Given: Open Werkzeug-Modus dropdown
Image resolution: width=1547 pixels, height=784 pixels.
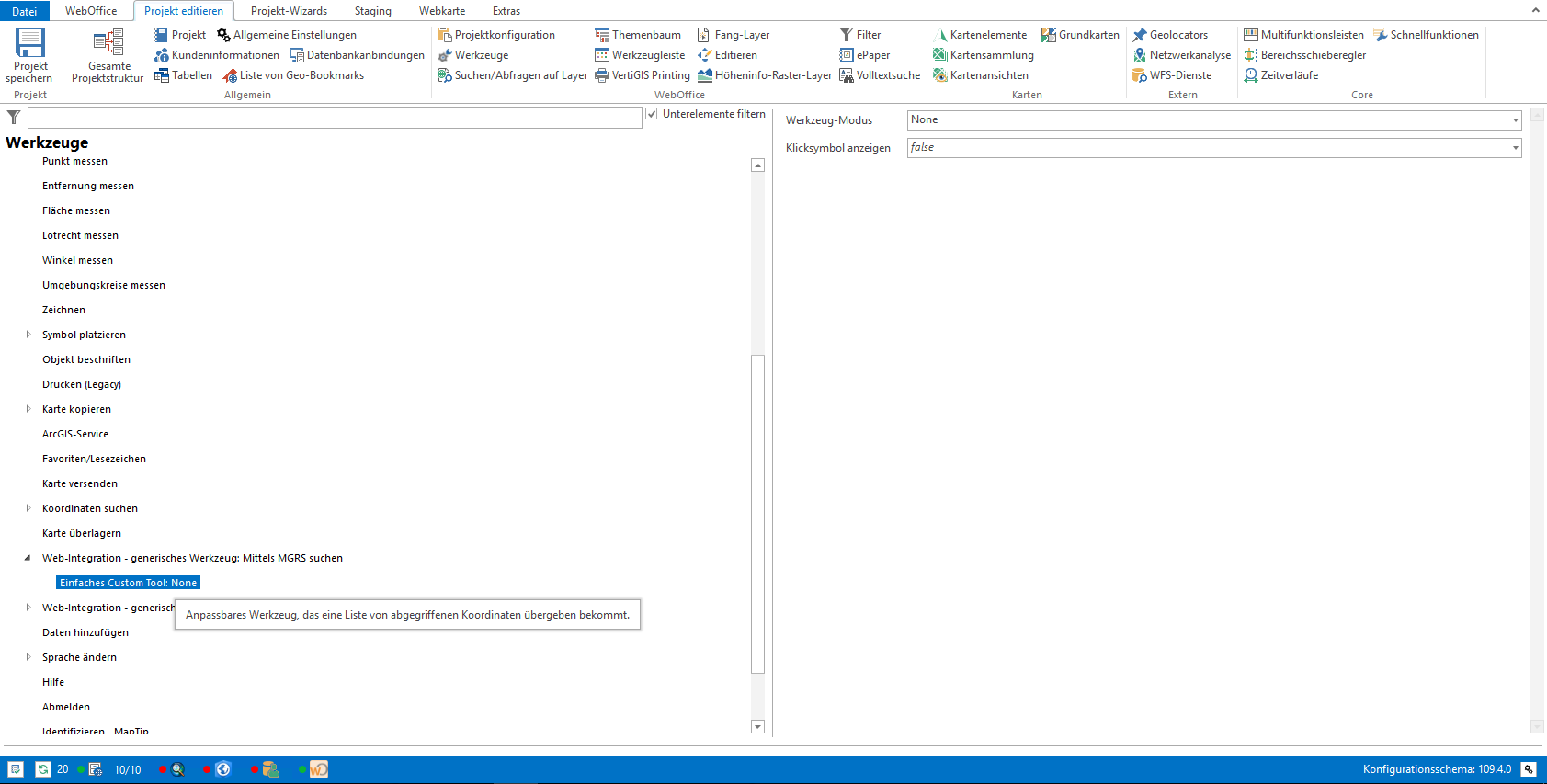Looking at the screenshot, I should pyautogui.click(x=1214, y=120).
